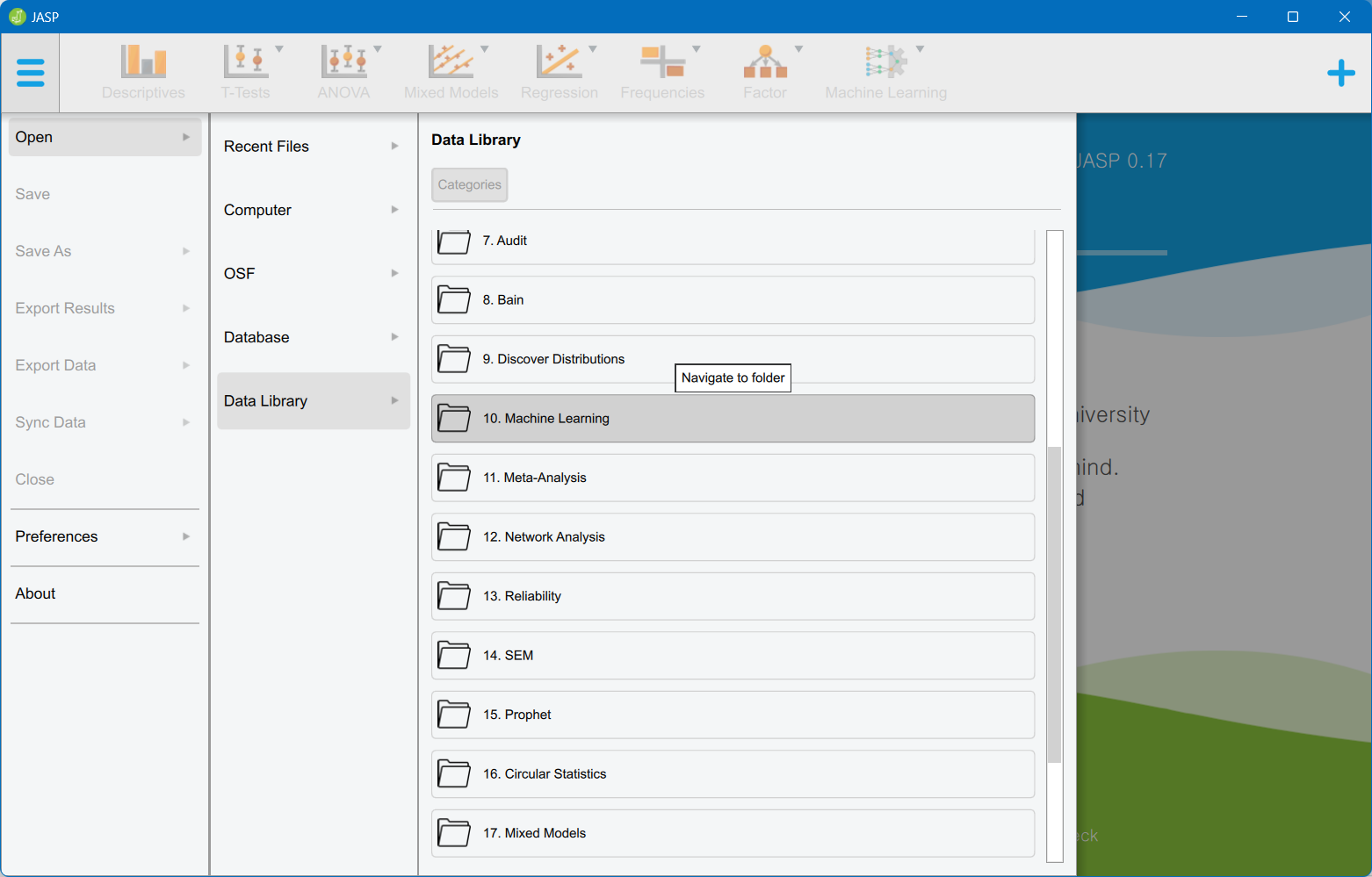Click the '8. Bain' folder name

coord(503,300)
